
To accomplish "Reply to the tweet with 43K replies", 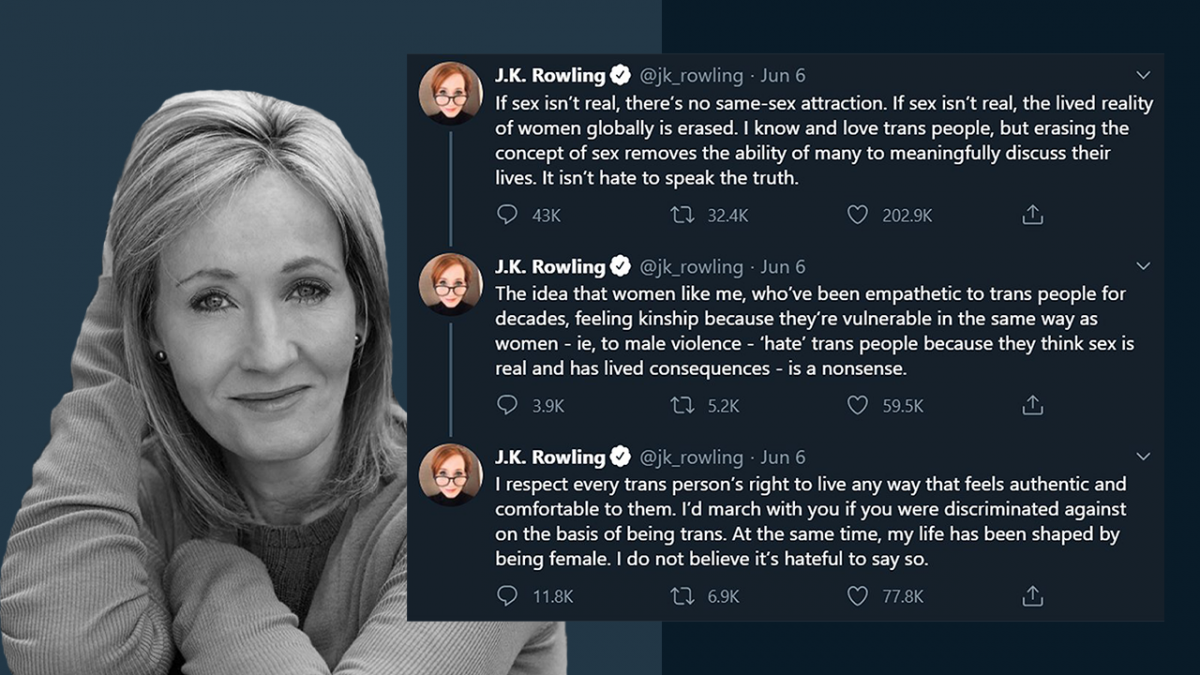I will tap(508, 214).
